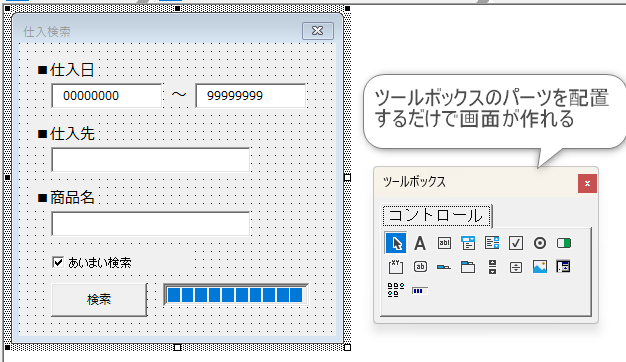Viewport: 626px width, 362px height.
Task: Select the ～ label between date fields
Action: point(179,95)
